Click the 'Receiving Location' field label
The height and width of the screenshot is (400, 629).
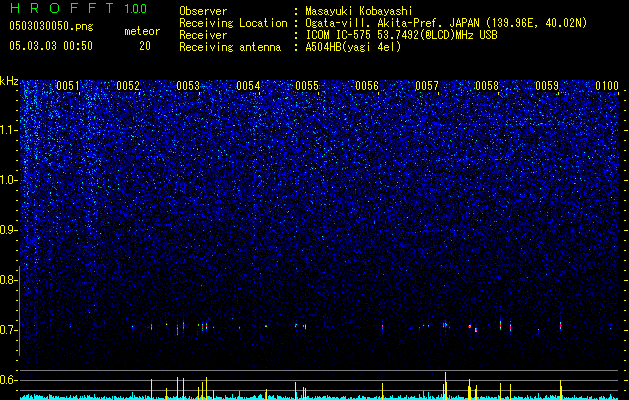coord(233,23)
